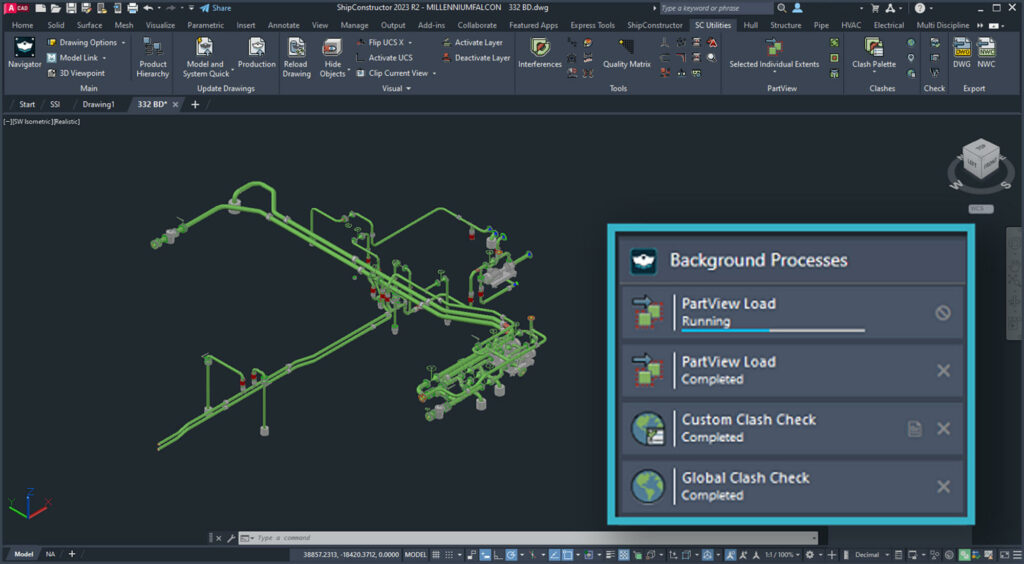Open annotation scale 1:1 / 100% dropdown
Screen dimensions: 1024x564
pyautogui.click(x=782, y=555)
